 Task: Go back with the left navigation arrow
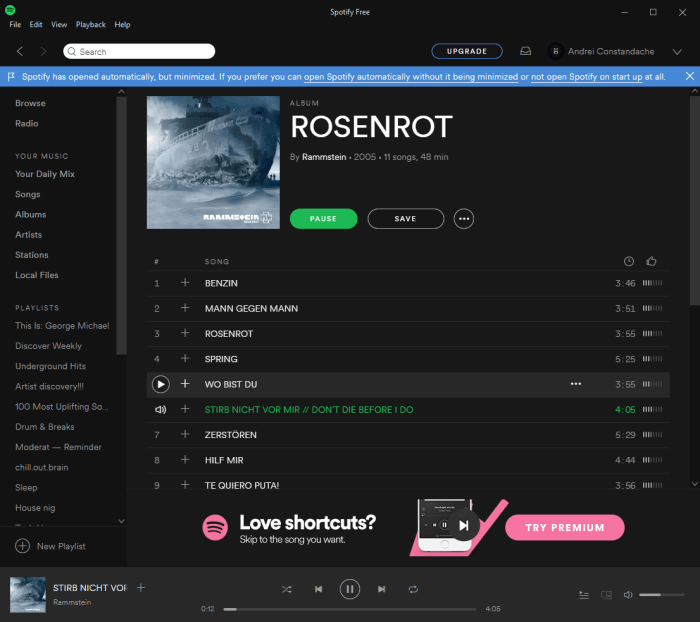click(x=20, y=51)
